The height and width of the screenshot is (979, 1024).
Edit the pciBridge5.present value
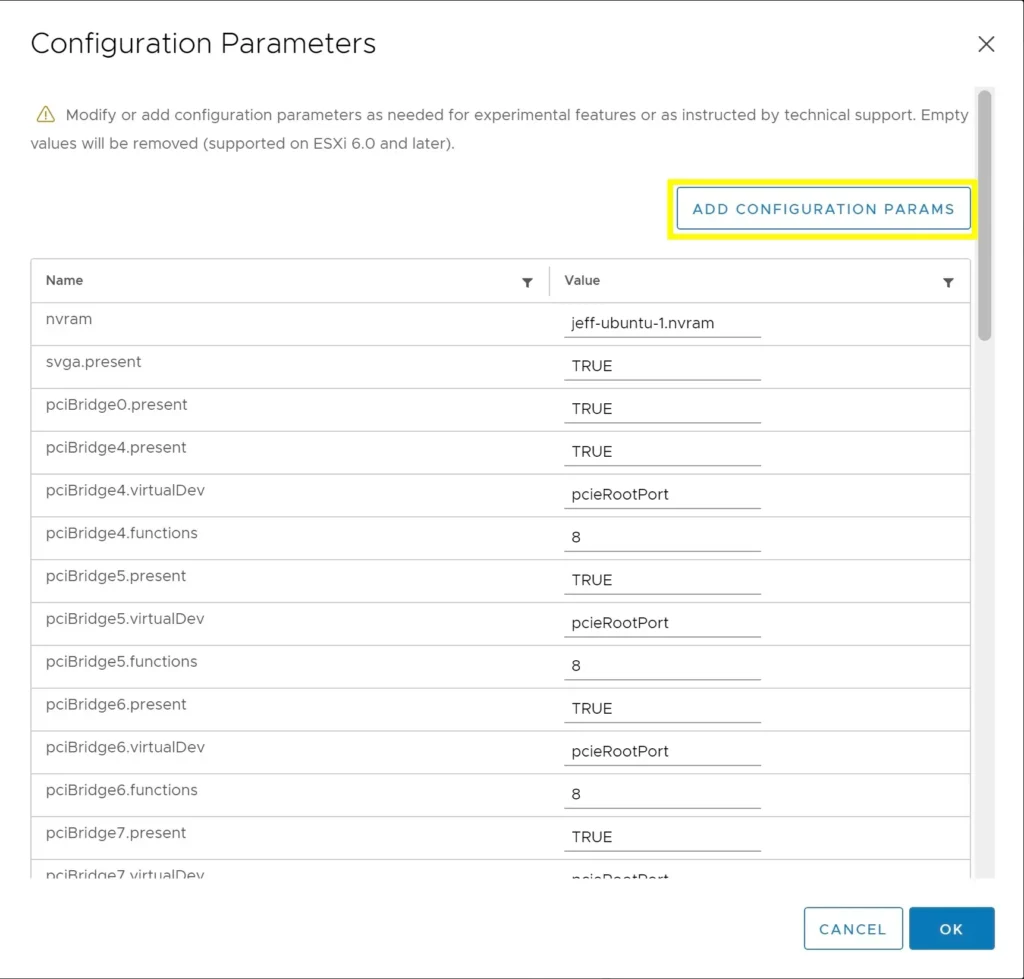(662, 579)
